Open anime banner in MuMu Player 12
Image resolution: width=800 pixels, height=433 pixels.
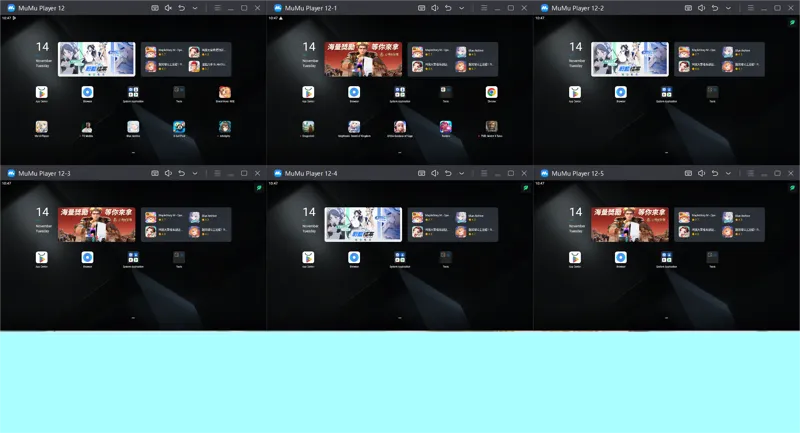click(96, 59)
